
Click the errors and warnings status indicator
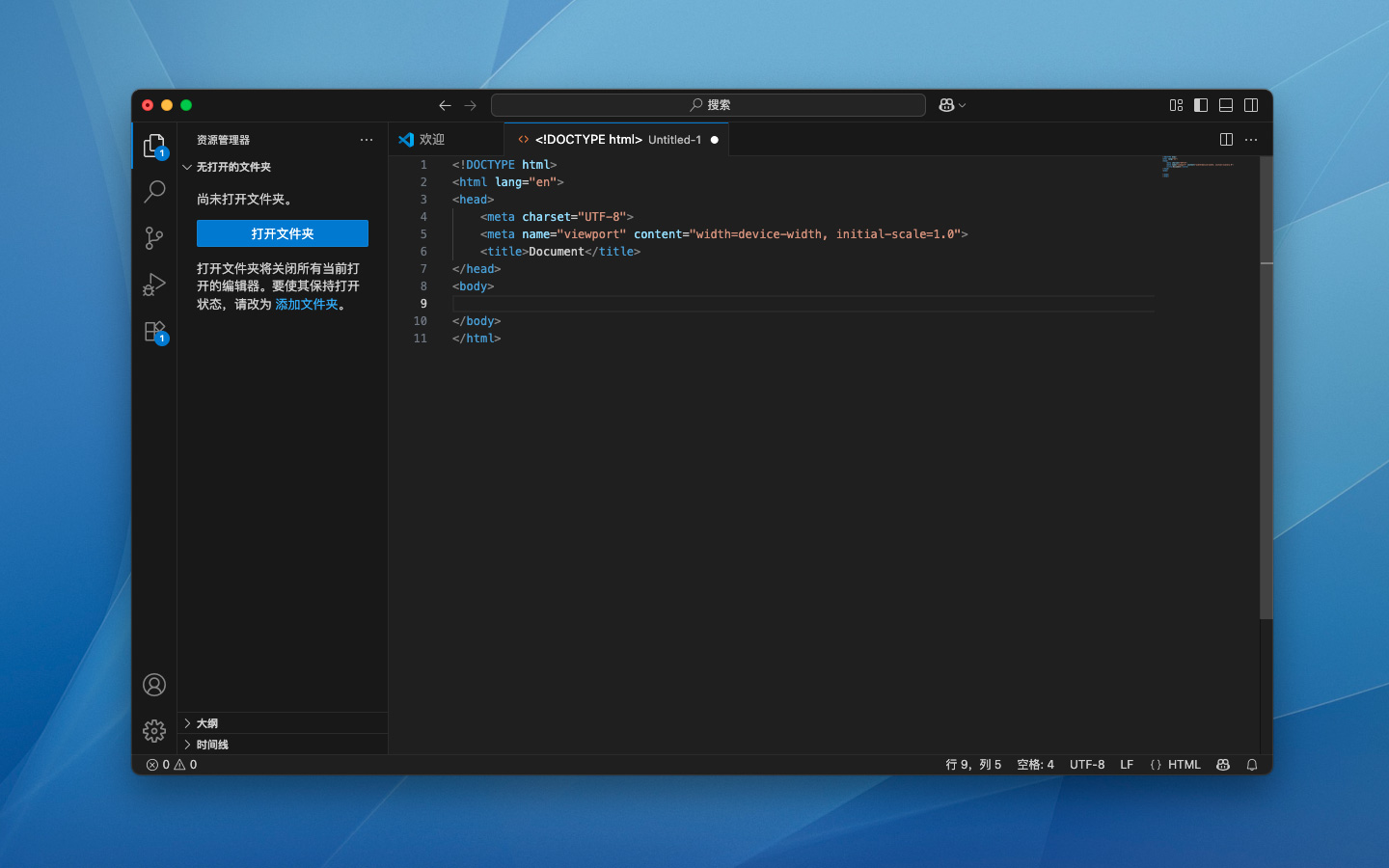[172, 765]
